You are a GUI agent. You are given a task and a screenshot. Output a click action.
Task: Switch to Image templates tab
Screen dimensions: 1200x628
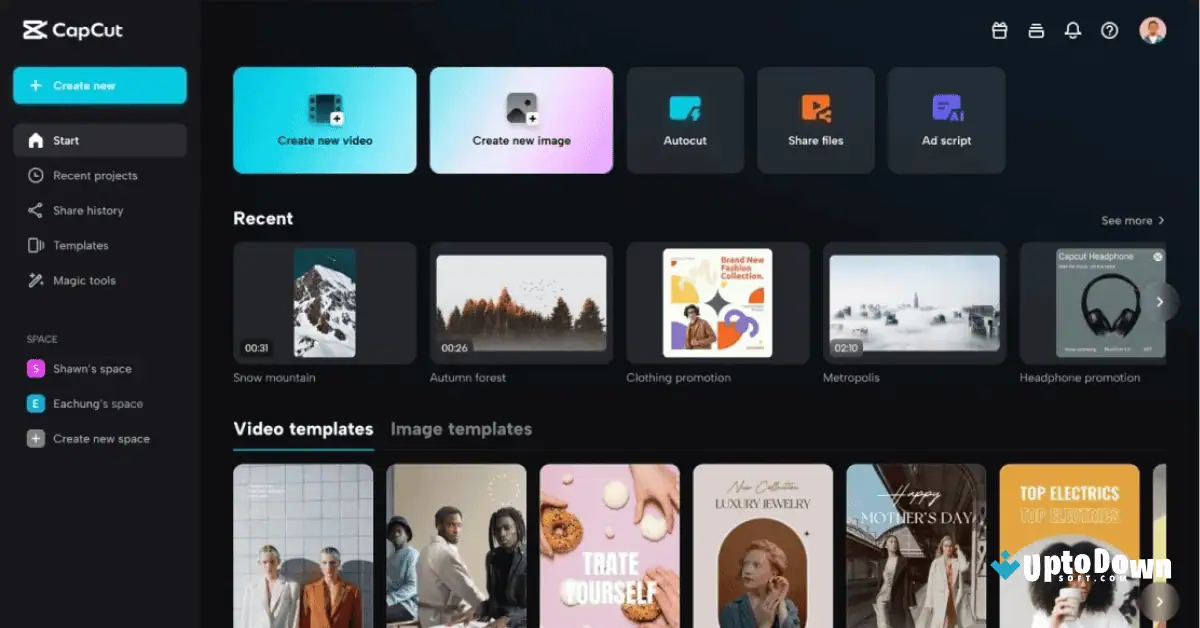(x=461, y=429)
